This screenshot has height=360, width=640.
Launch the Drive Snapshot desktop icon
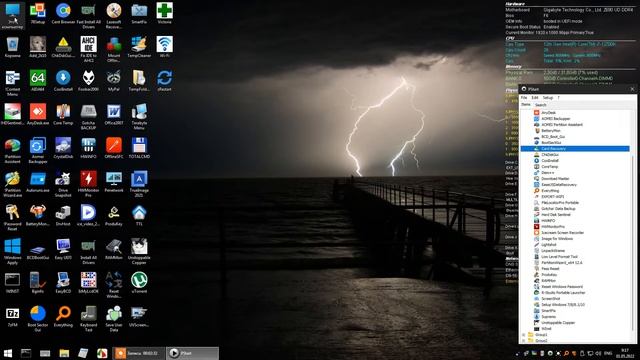coord(63,184)
